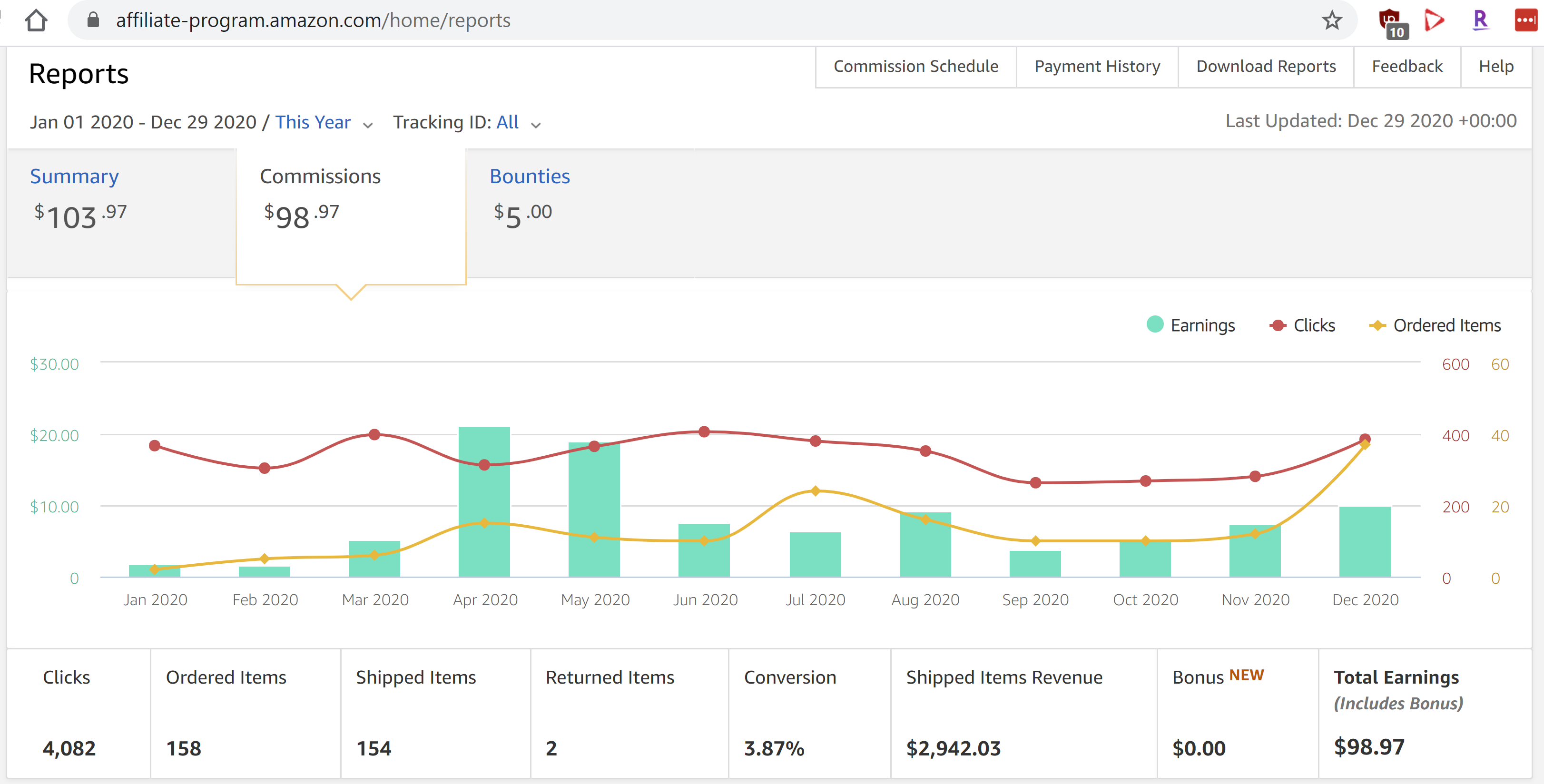The width and height of the screenshot is (1544, 784).
Task: Click the padlock site security icon
Action: click(x=93, y=20)
